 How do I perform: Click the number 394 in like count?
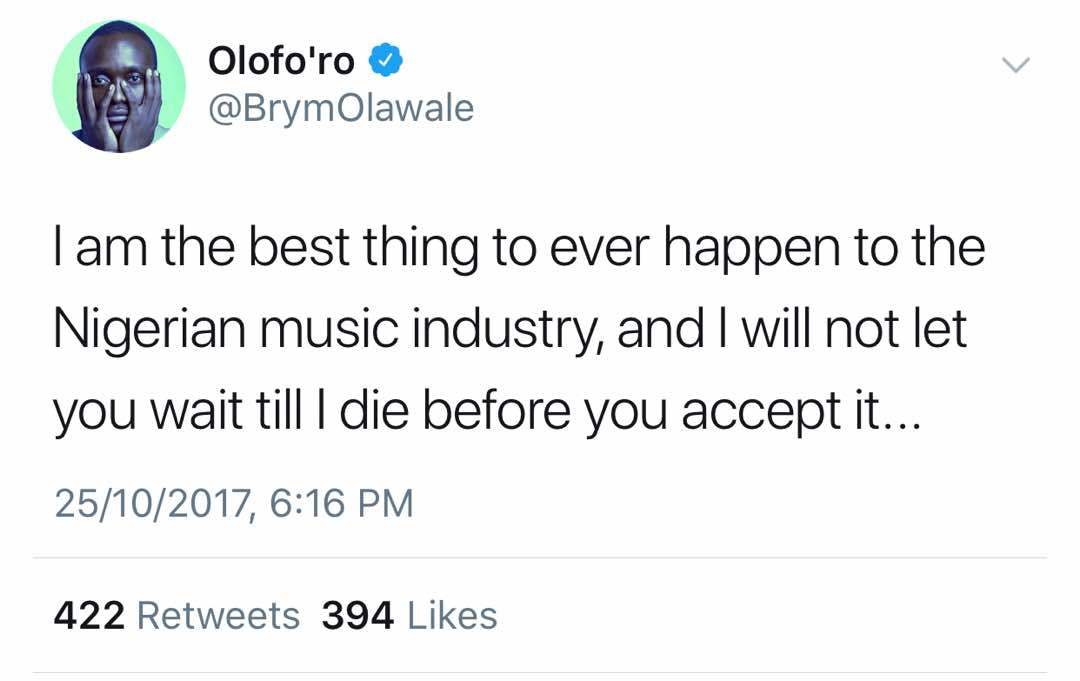click(358, 615)
